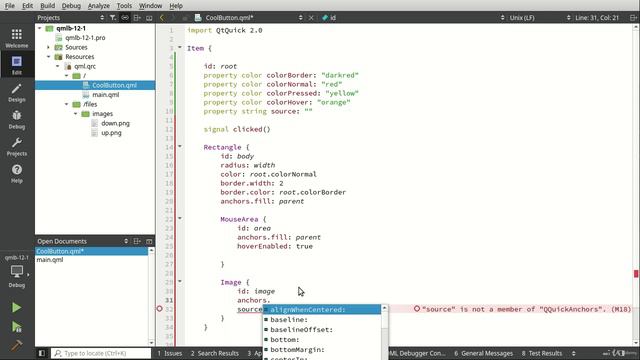Open the output panes selector arrows
Image resolution: width=640 pixels, height=360 pixels.
(573, 353)
